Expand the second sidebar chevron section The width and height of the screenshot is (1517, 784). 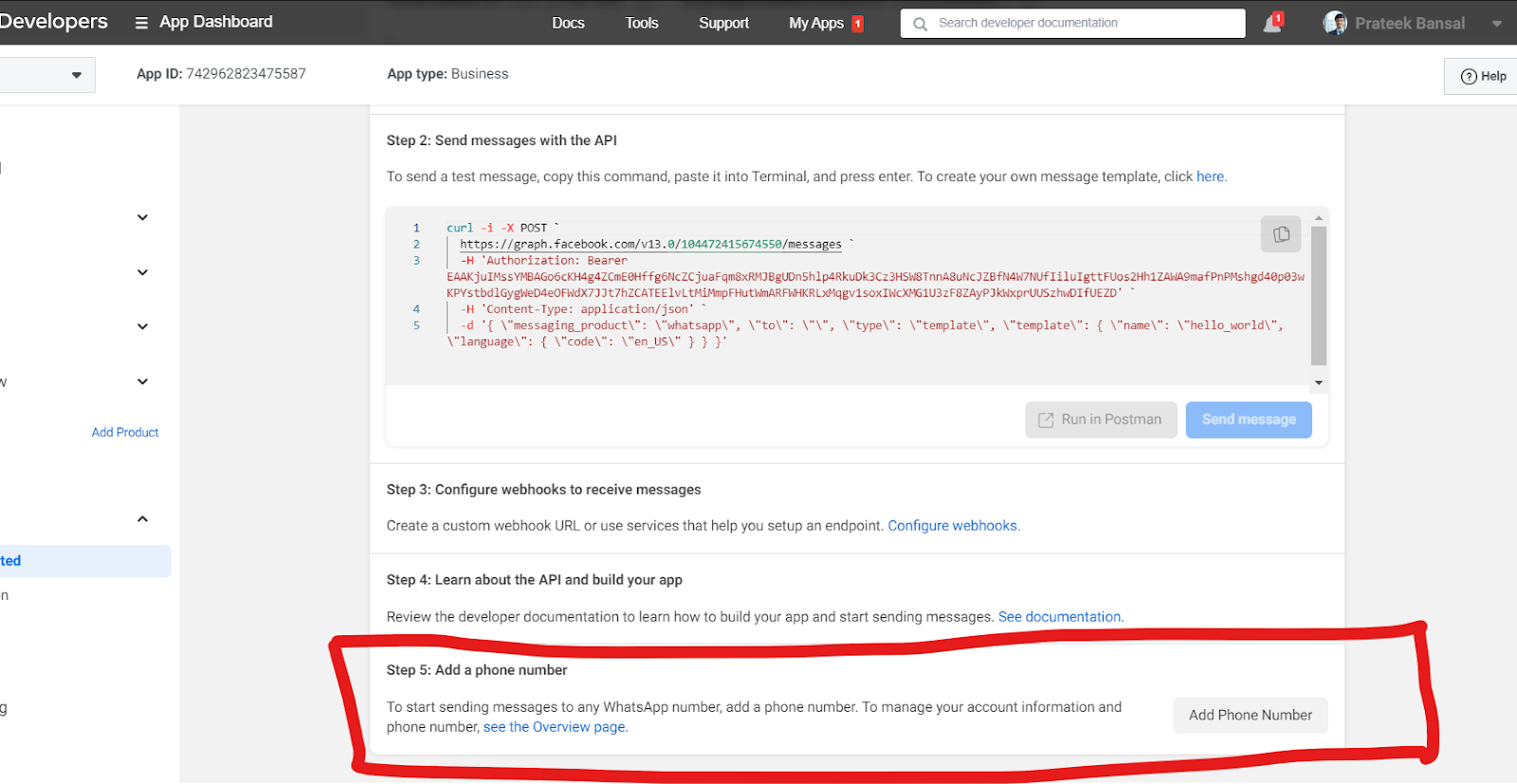click(142, 272)
